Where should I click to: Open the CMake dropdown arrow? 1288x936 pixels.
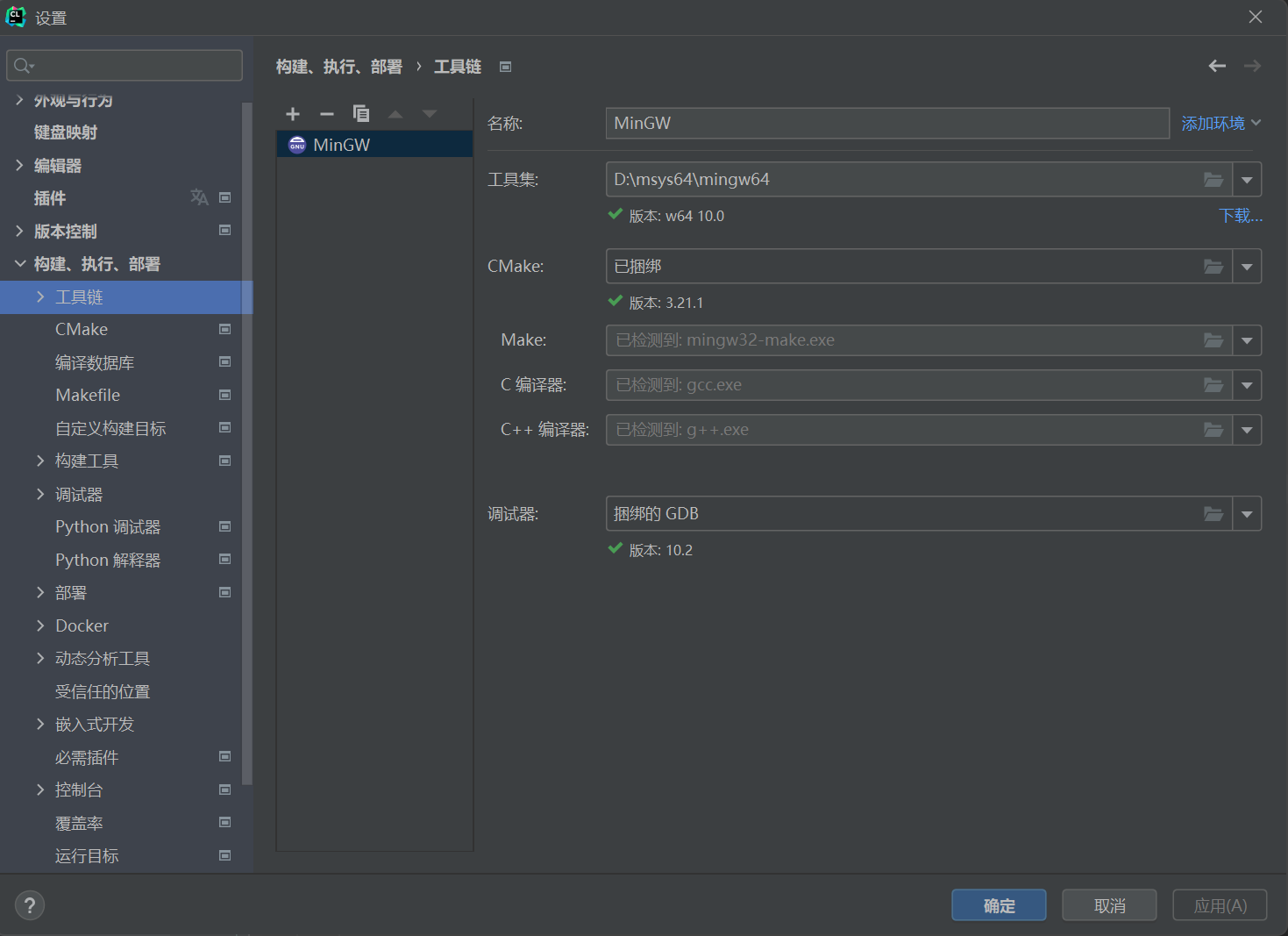1247,267
